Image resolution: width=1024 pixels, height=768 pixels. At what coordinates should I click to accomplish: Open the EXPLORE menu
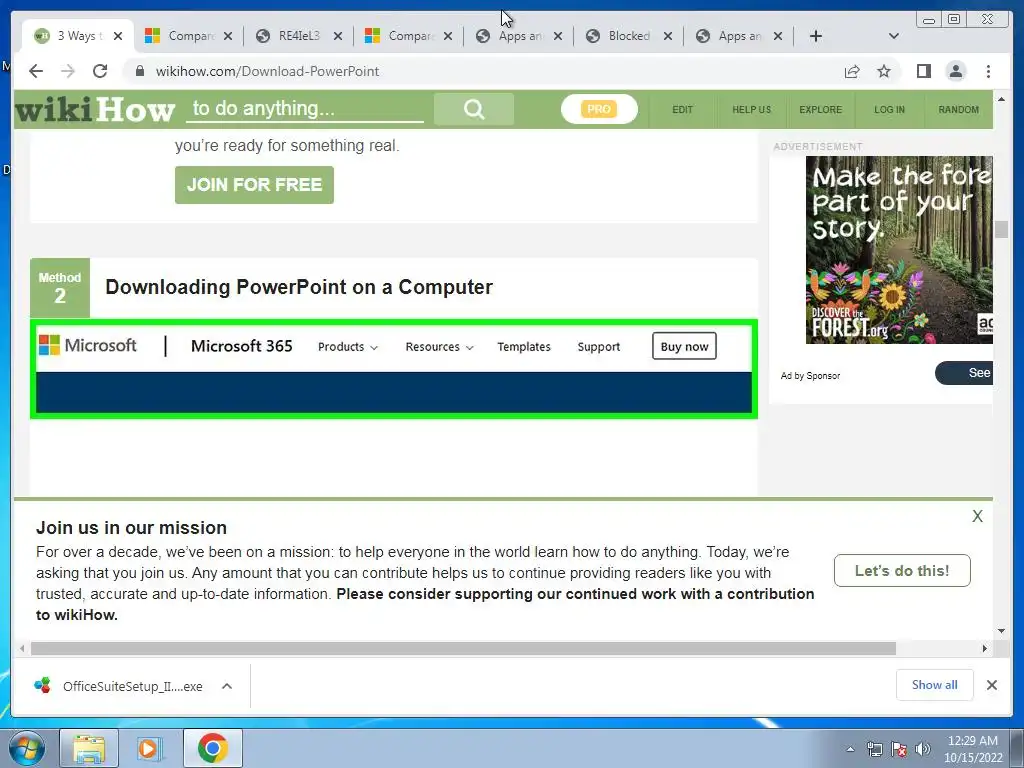(x=820, y=110)
